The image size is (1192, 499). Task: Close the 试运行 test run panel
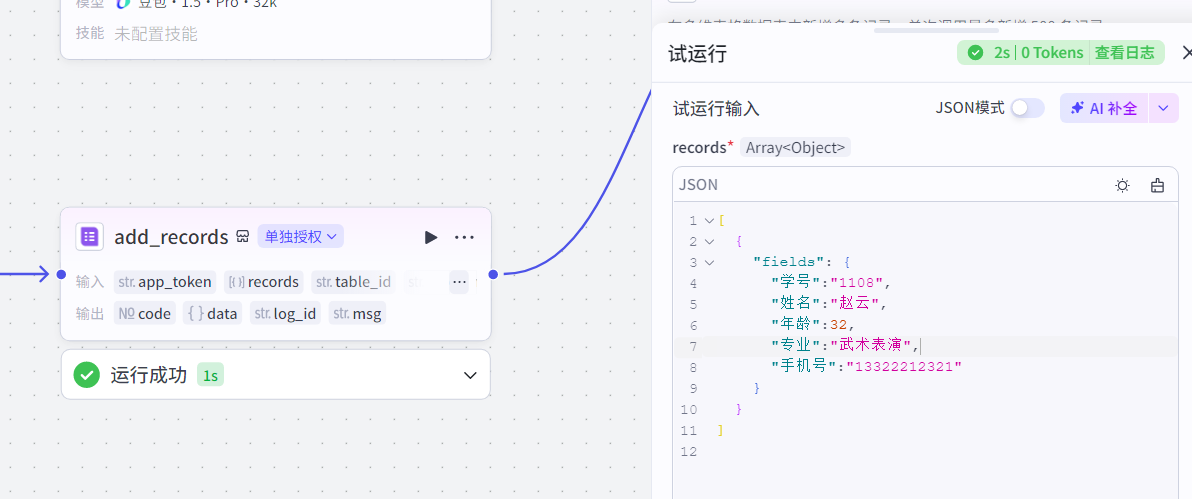pyautogui.click(x=1185, y=53)
